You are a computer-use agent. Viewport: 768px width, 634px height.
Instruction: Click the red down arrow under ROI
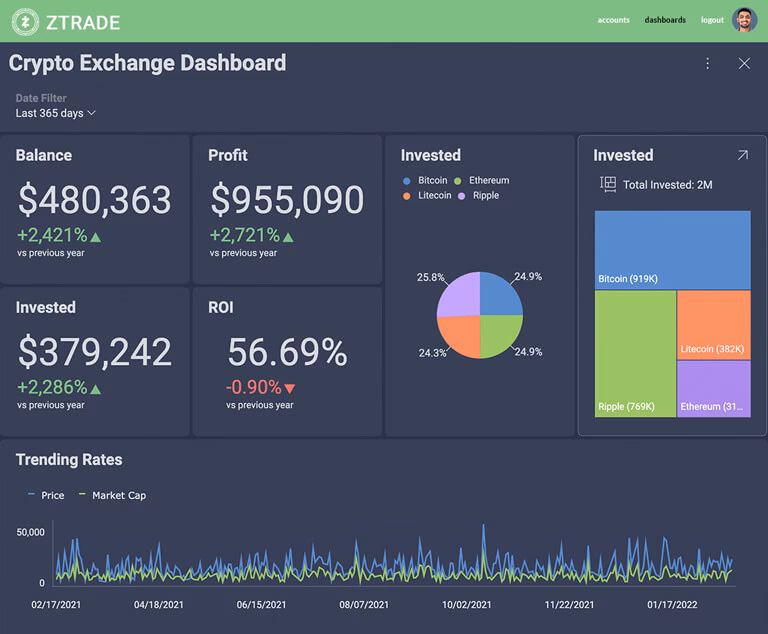pyautogui.click(x=290, y=388)
